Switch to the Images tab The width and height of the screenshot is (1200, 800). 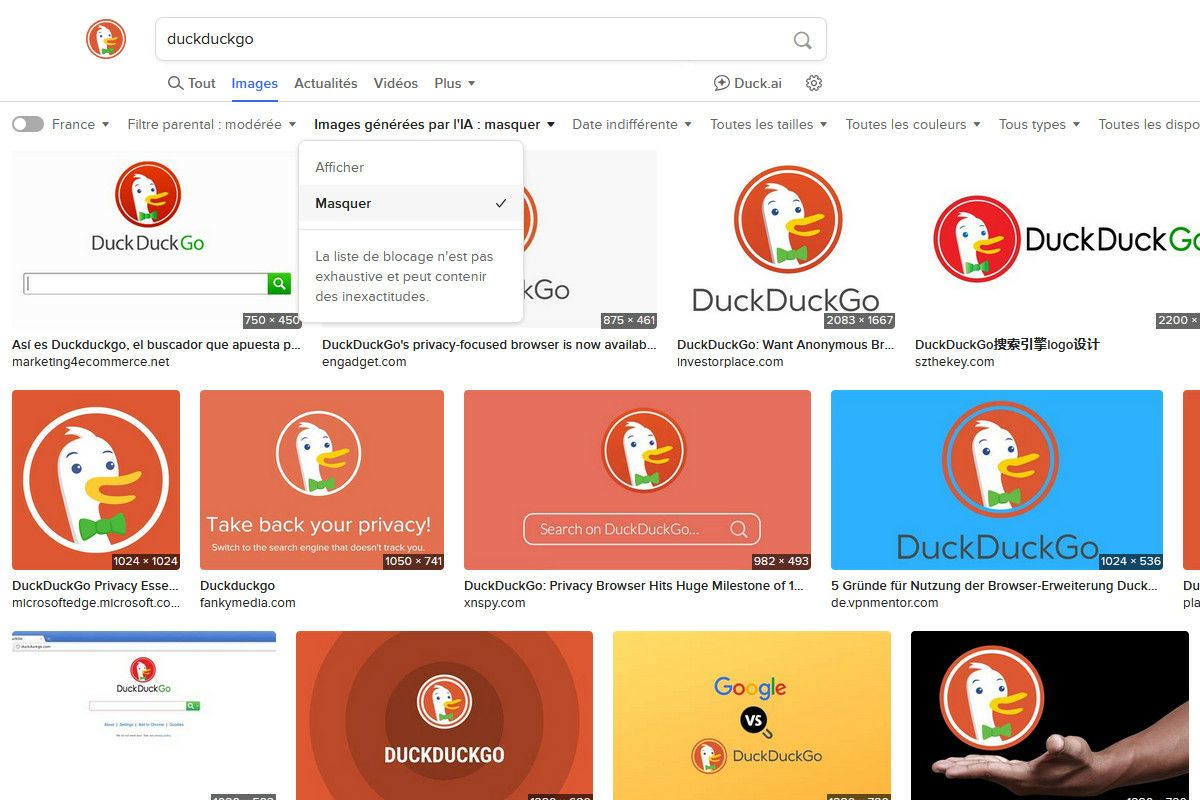[255, 83]
